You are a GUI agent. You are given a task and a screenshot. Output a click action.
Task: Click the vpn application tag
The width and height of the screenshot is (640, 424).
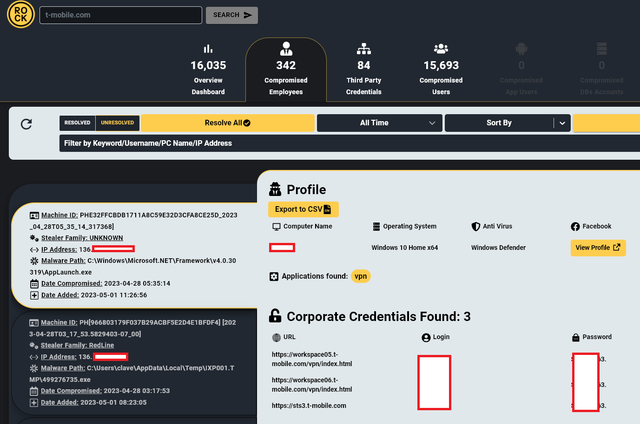(x=360, y=276)
